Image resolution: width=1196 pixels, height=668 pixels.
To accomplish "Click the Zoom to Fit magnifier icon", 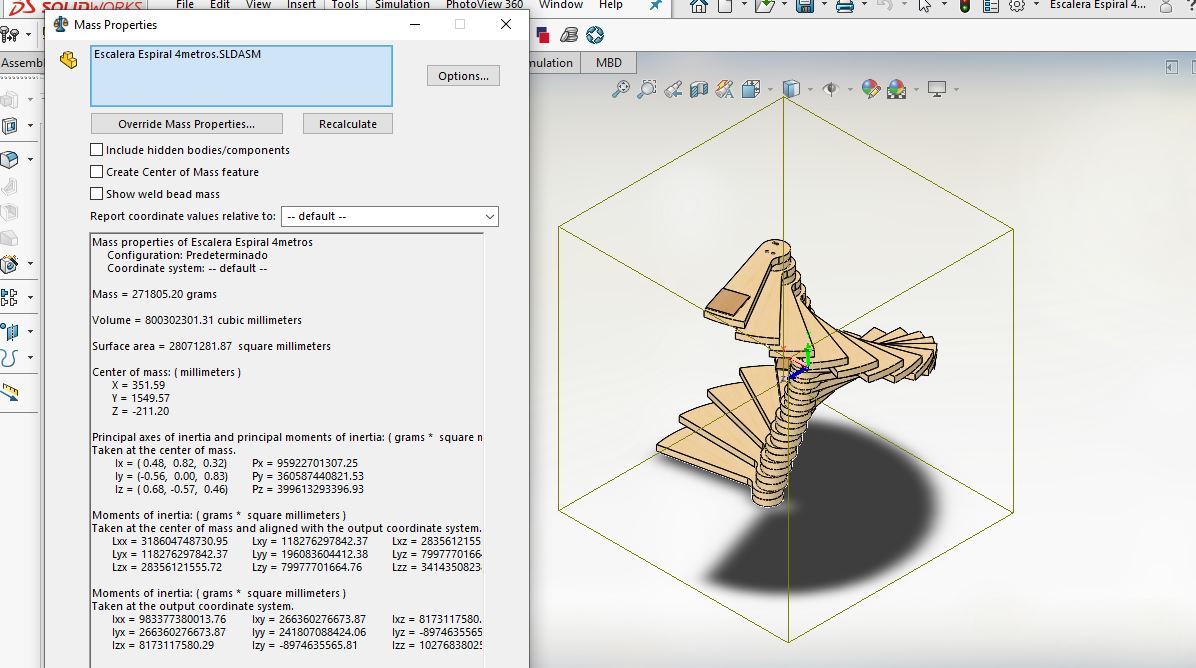I will tap(620, 89).
